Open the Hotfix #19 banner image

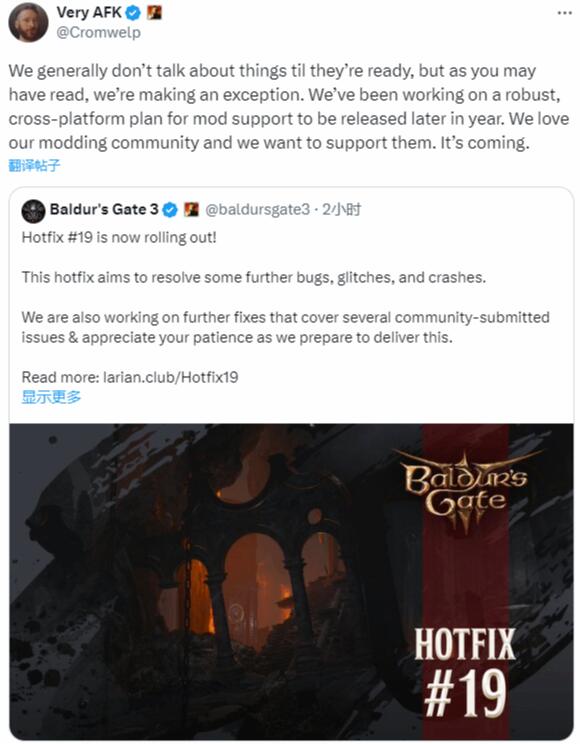pyautogui.click(x=291, y=582)
